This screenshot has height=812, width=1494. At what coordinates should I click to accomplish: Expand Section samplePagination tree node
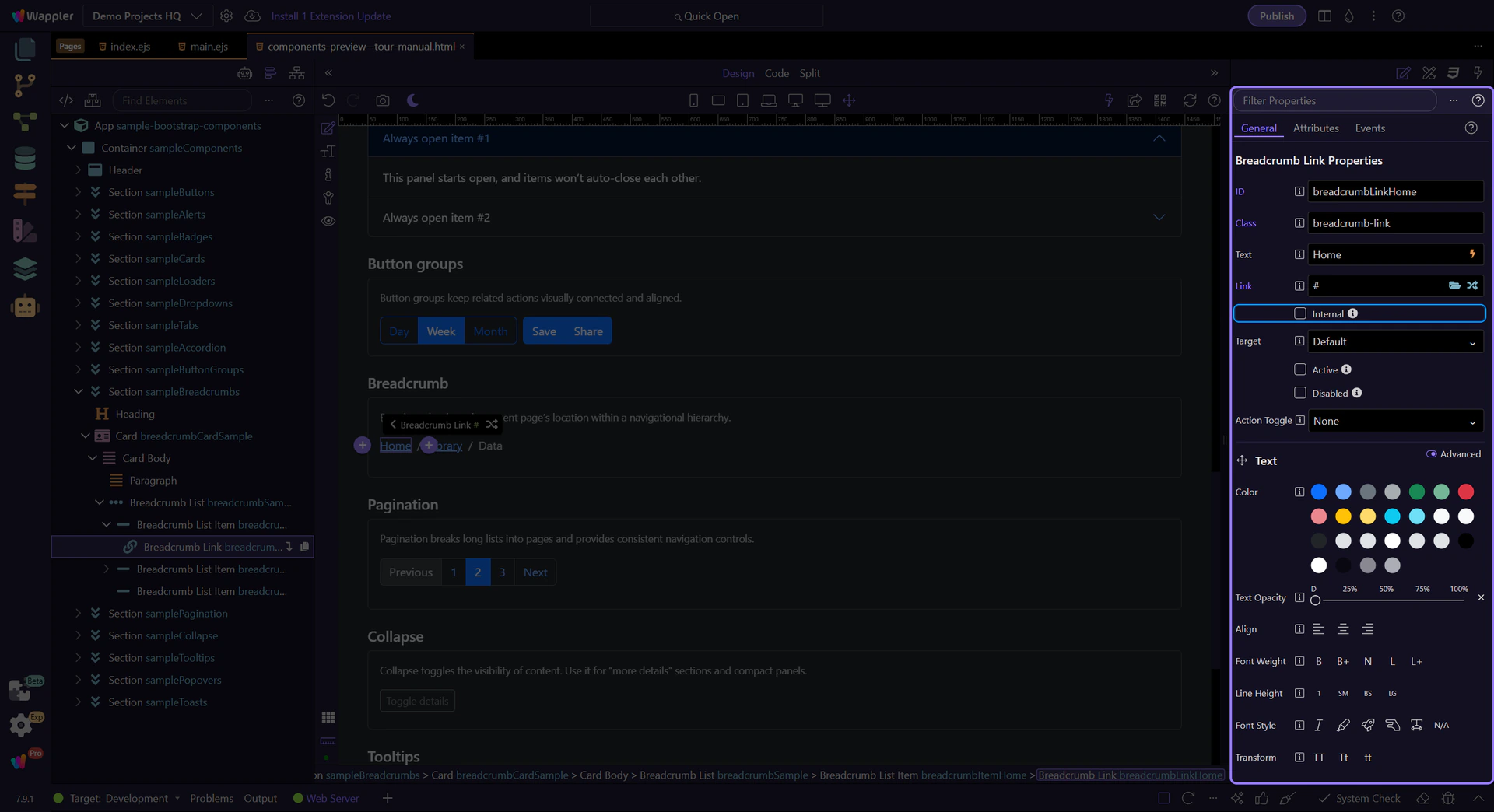[x=78, y=614]
